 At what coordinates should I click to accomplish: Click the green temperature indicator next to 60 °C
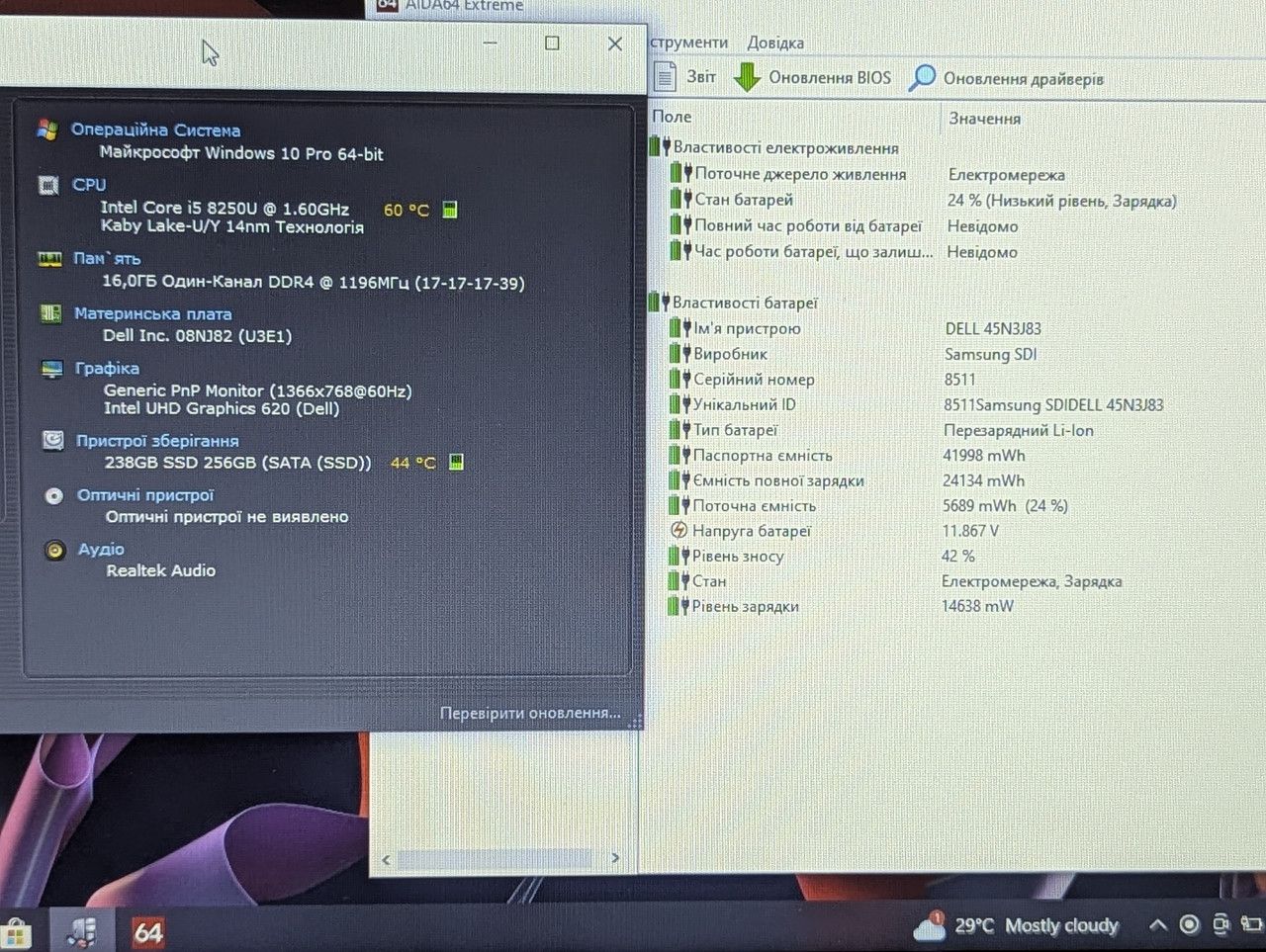coord(450,210)
